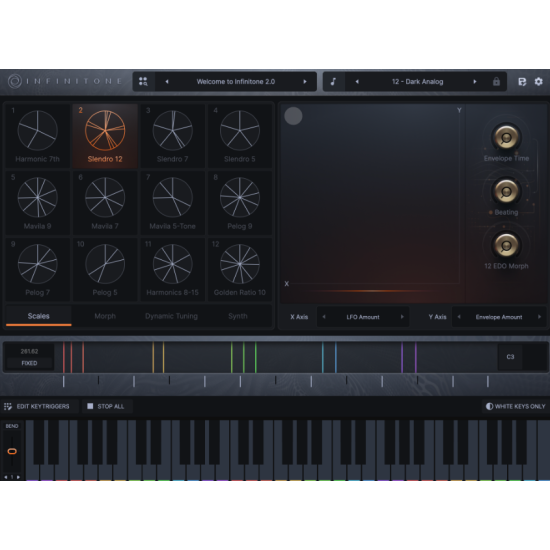
Task: Open the preset browser grid icon
Action: (143, 82)
